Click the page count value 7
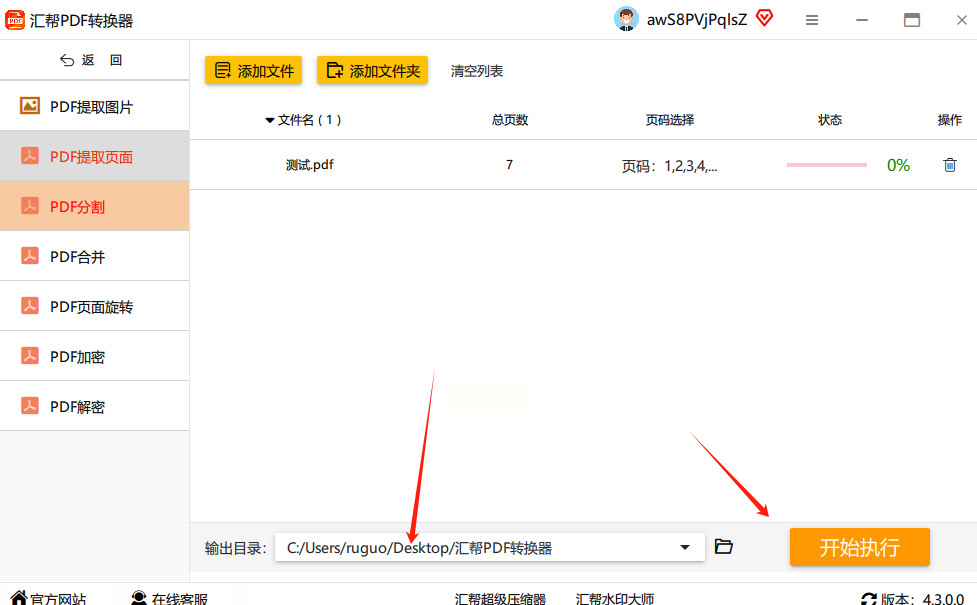This screenshot has width=977, height=605. (x=509, y=164)
